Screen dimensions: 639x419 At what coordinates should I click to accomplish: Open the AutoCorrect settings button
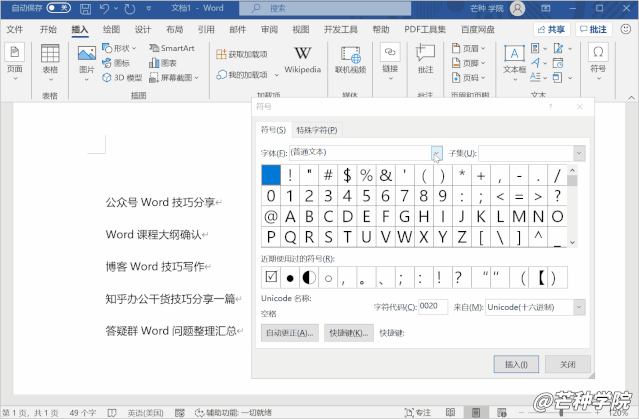(x=290, y=332)
